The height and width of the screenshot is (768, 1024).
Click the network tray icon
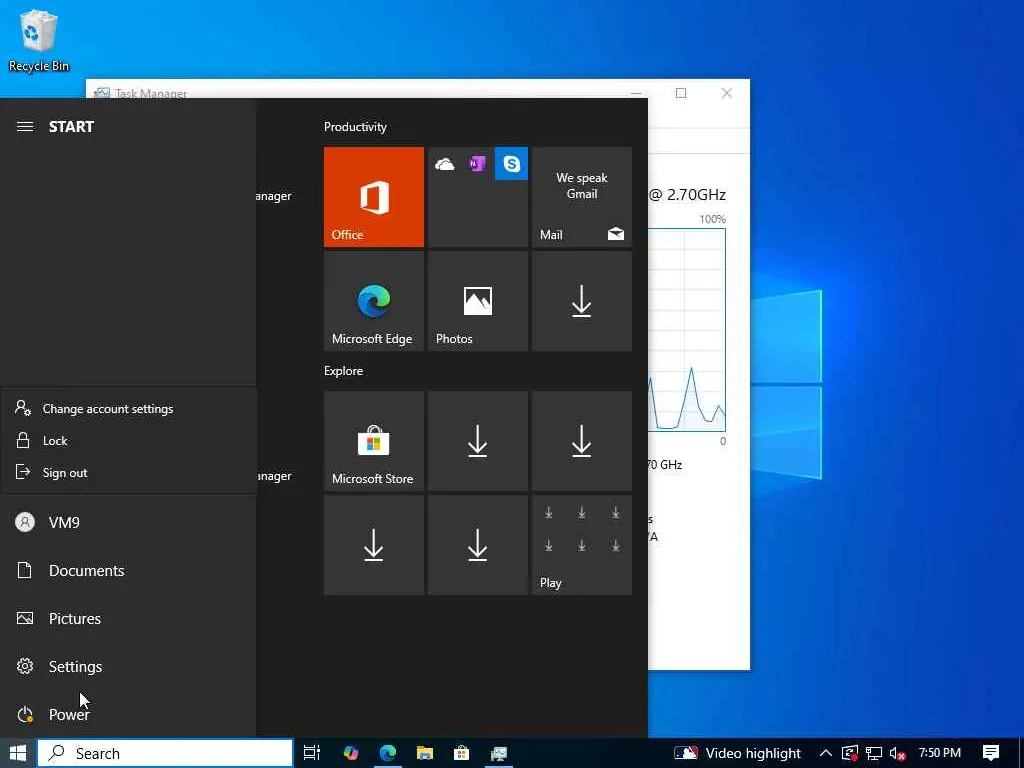[874, 753]
